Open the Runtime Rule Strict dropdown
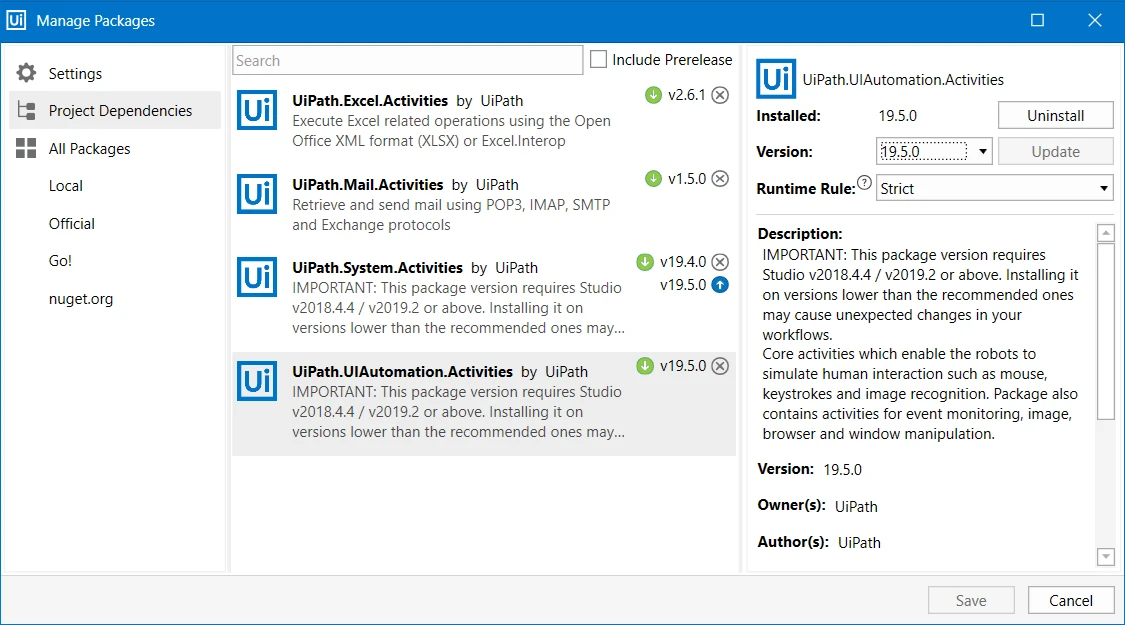The width and height of the screenshot is (1125, 625). 1103,189
